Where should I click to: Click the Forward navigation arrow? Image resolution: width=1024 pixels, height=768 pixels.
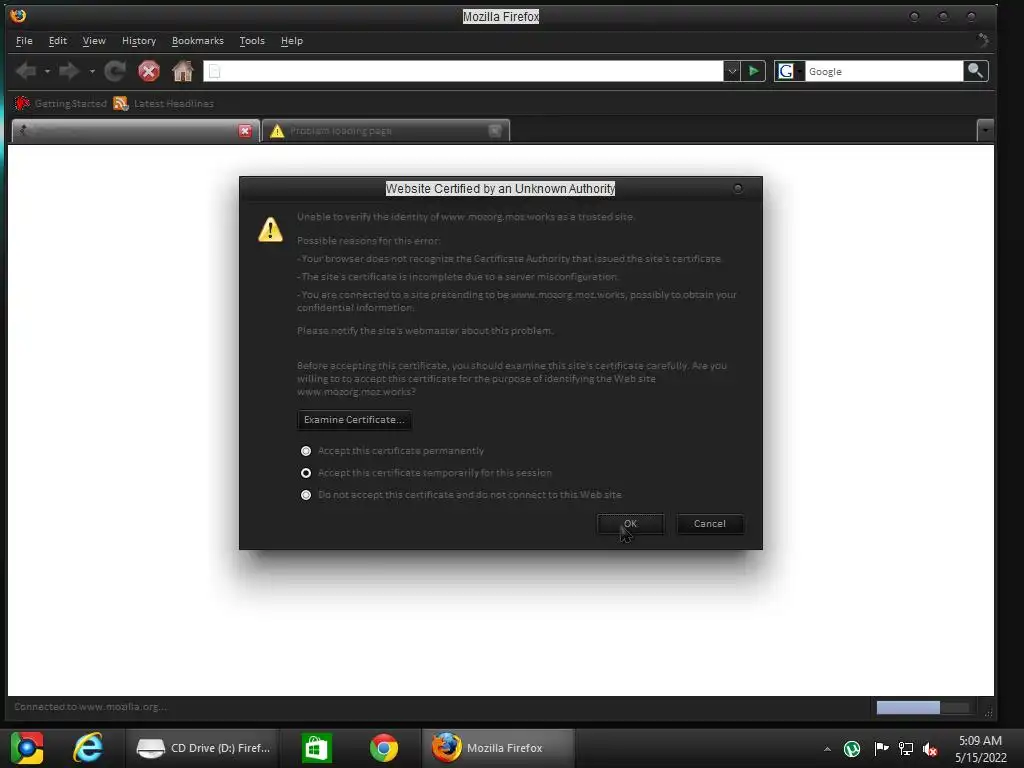point(69,71)
